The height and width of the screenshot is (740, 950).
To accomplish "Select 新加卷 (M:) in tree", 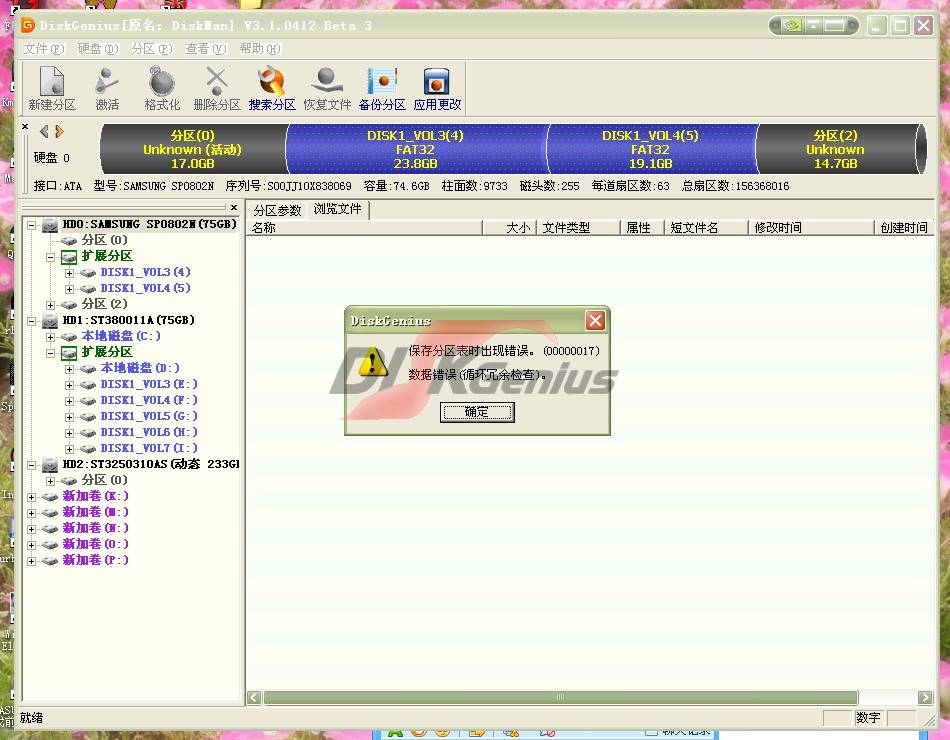I will [95, 512].
